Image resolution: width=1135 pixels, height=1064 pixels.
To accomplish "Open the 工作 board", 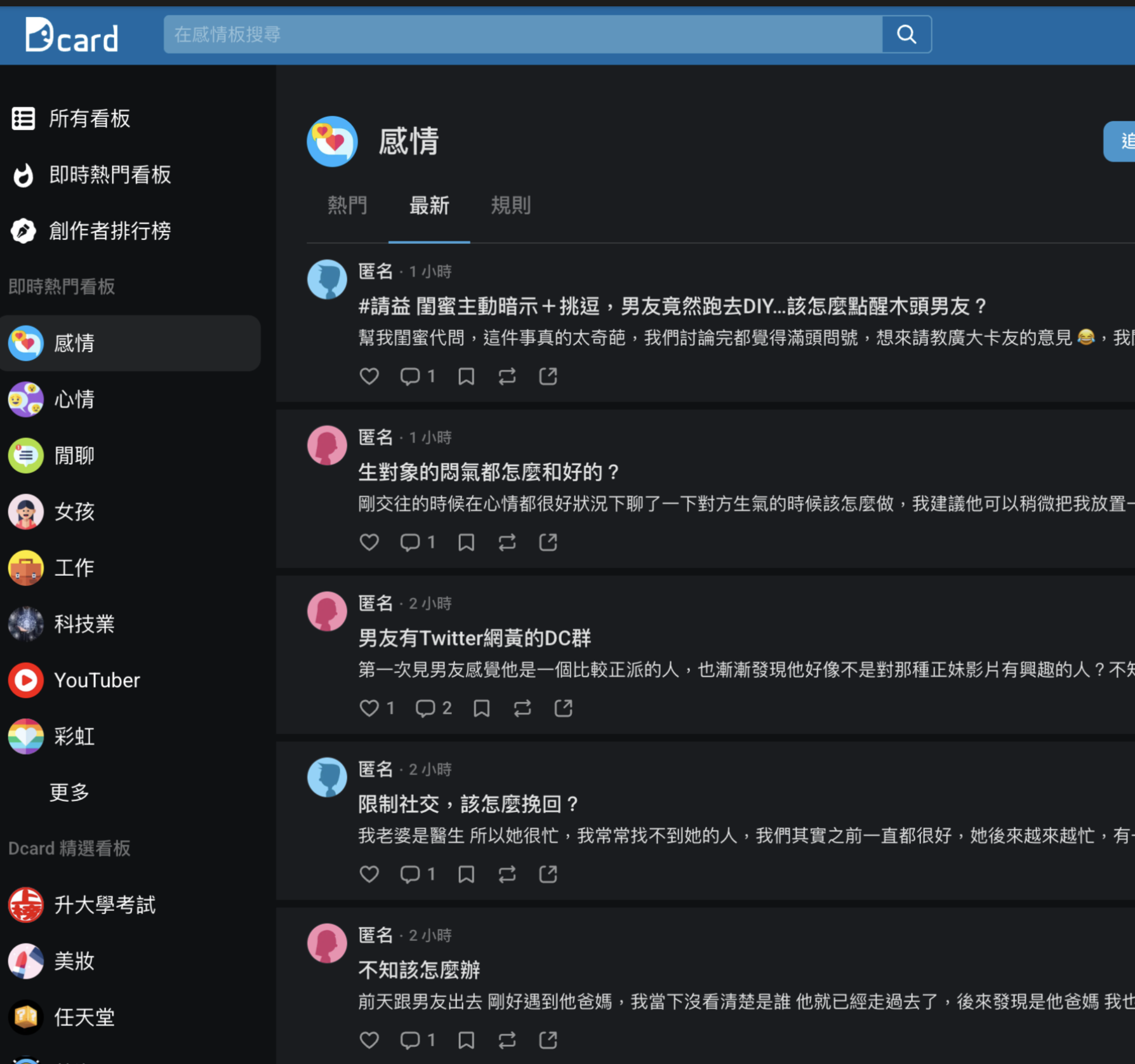I will 130,568.
